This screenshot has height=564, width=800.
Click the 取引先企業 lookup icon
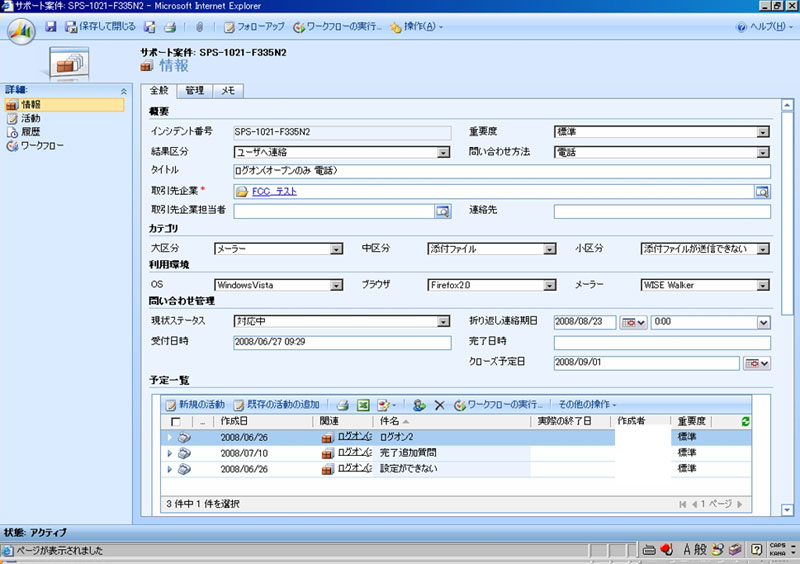pyautogui.click(x=762, y=192)
